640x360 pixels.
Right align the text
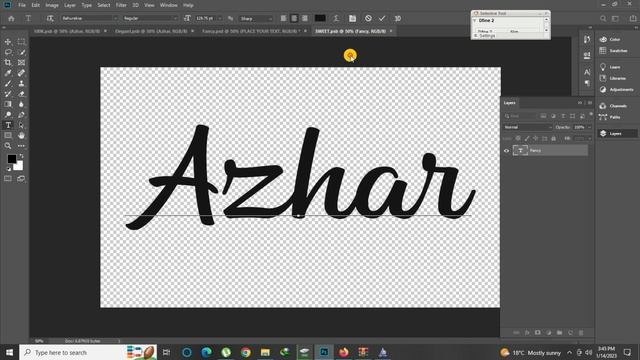304,18
